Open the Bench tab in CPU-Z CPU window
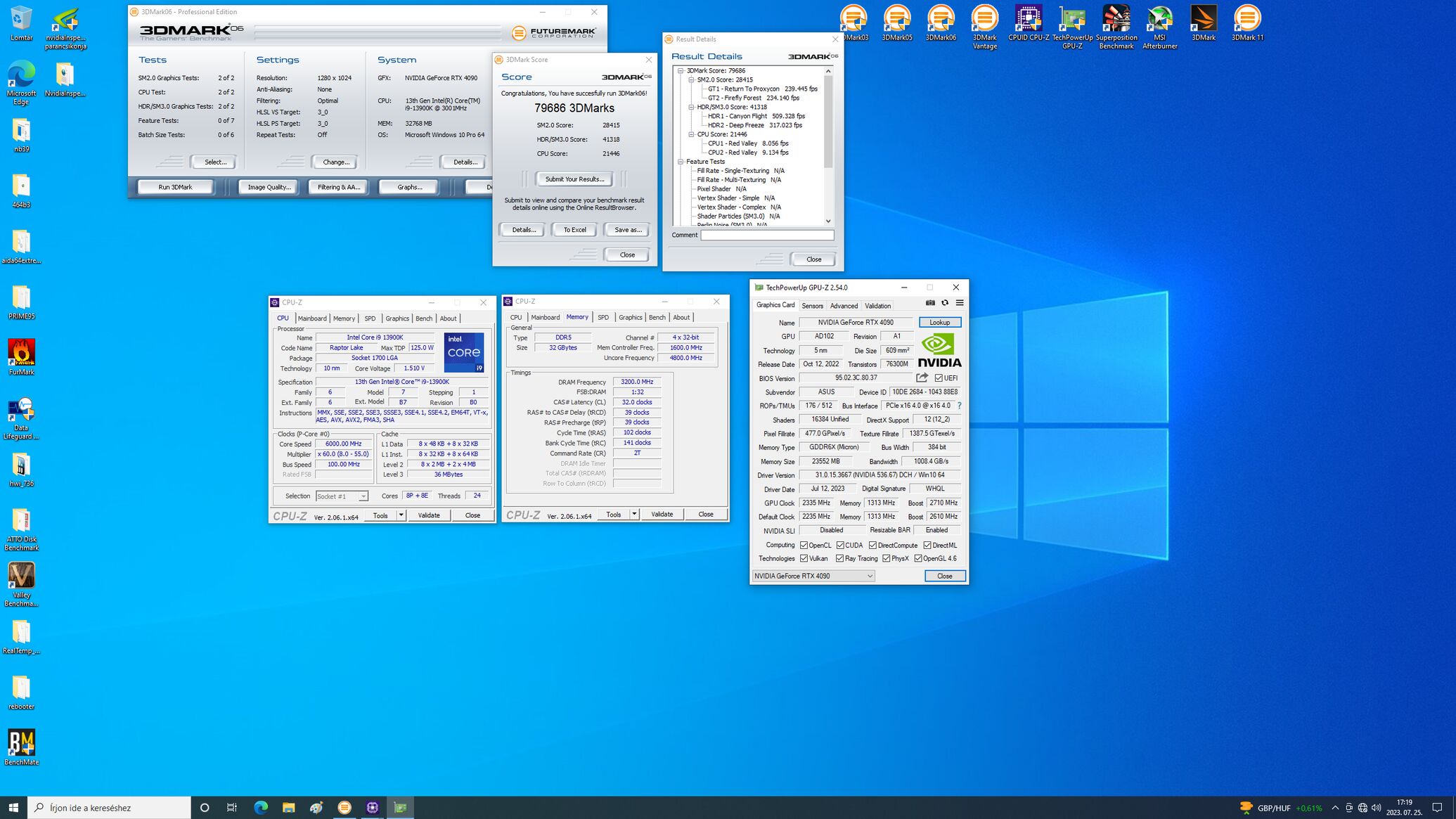Image resolution: width=1456 pixels, height=819 pixels. pyautogui.click(x=424, y=318)
